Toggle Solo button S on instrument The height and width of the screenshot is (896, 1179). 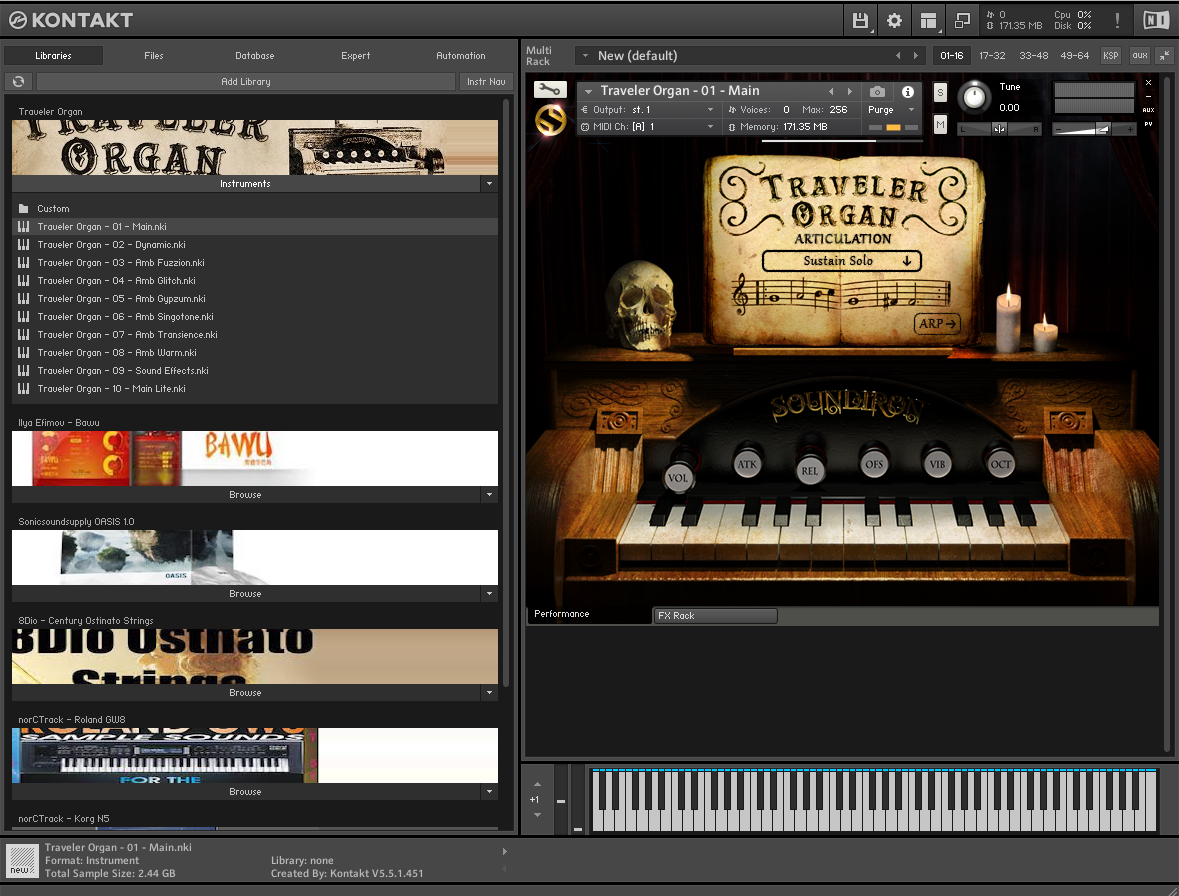[940, 93]
